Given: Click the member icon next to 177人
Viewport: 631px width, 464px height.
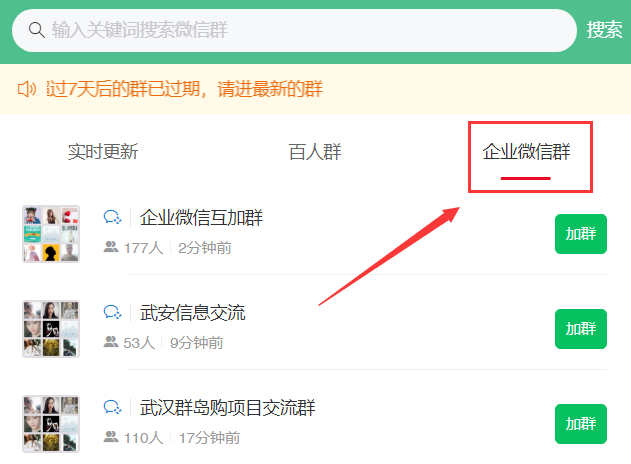Looking at the screenshot, I should click(111, 247).
